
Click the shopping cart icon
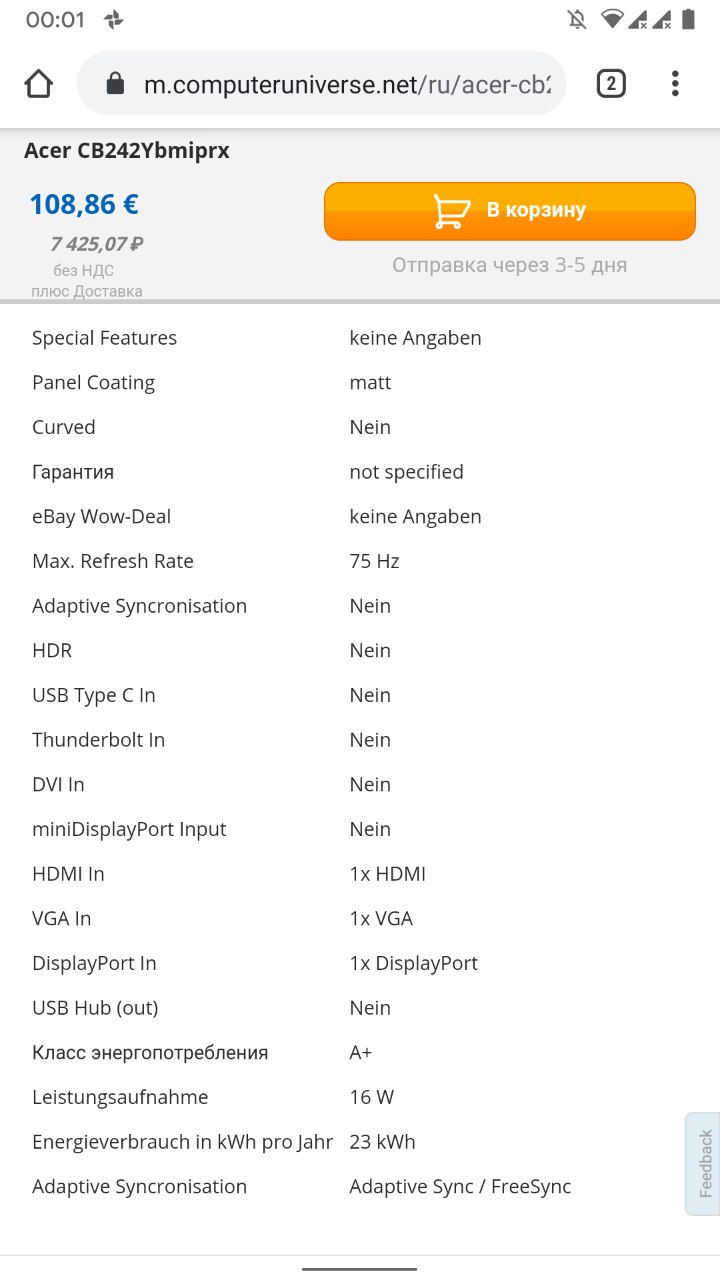452,211
